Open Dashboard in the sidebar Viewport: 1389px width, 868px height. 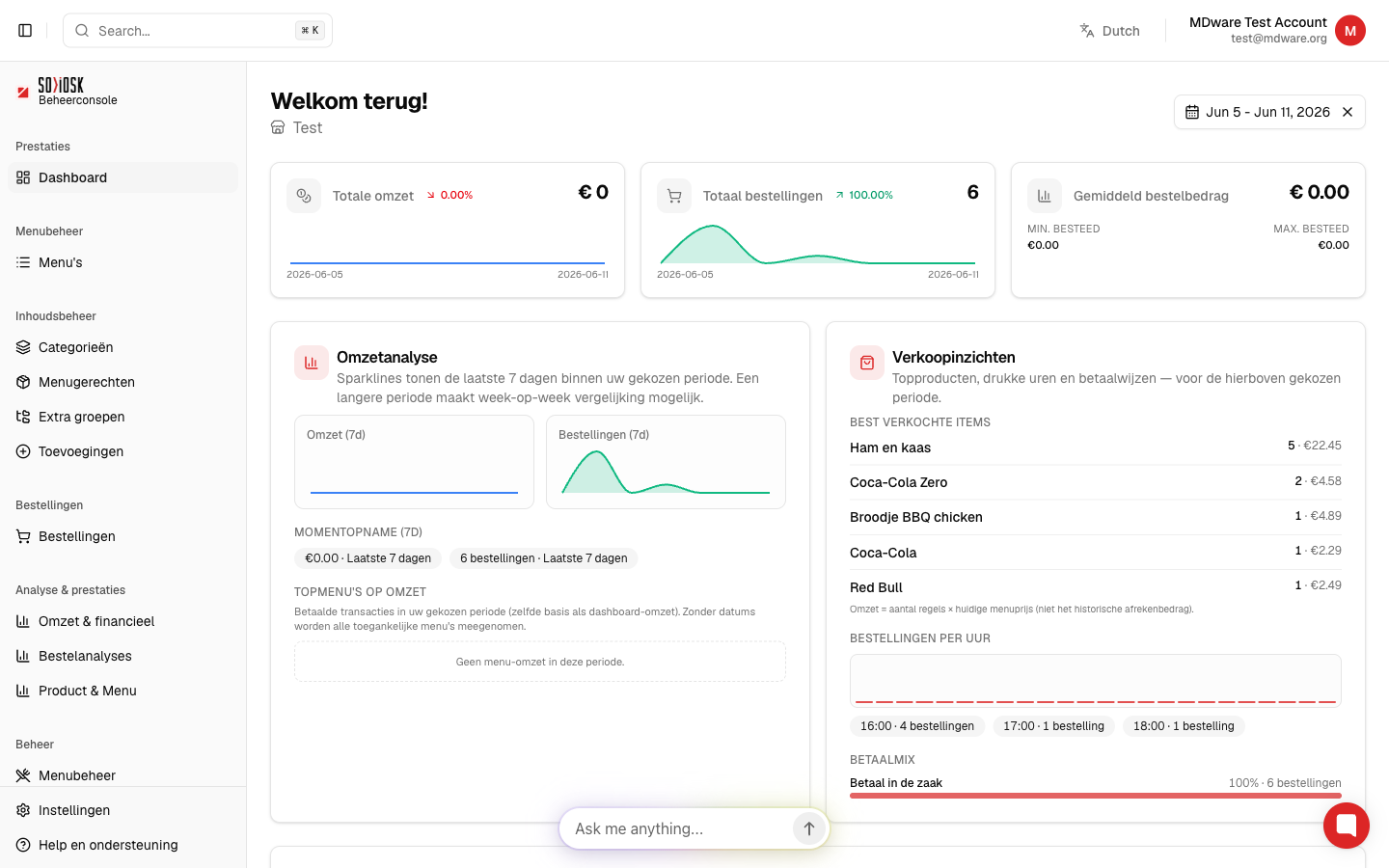coord(123,177)
